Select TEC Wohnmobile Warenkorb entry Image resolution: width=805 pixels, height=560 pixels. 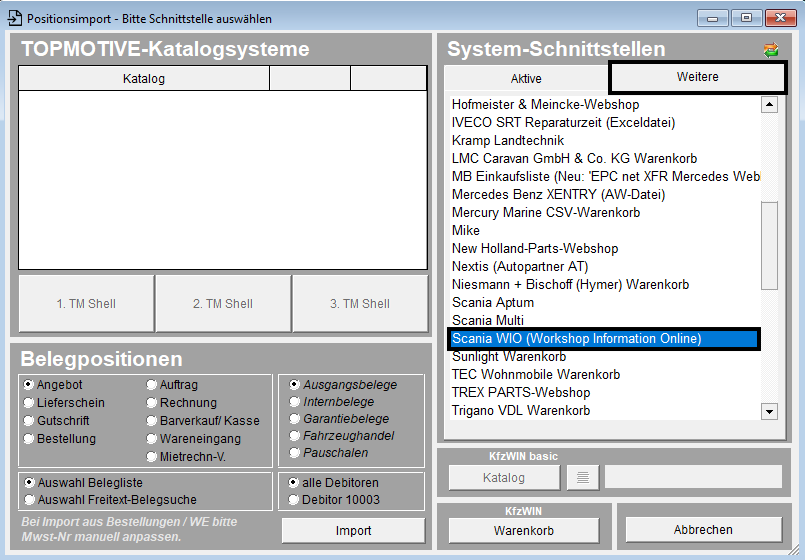(605, 375)
